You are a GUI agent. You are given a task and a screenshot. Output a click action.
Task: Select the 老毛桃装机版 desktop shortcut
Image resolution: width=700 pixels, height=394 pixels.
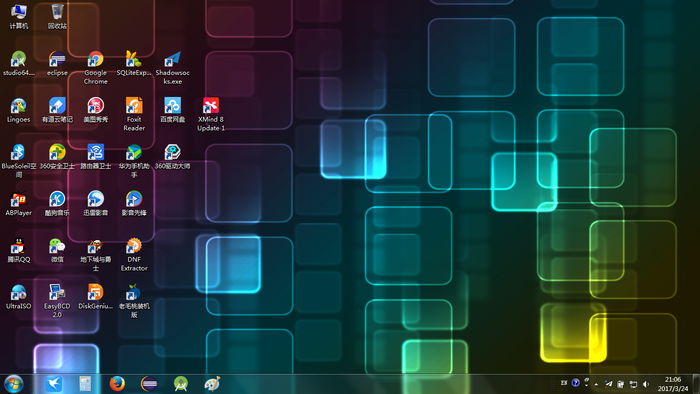pos(134,301)
